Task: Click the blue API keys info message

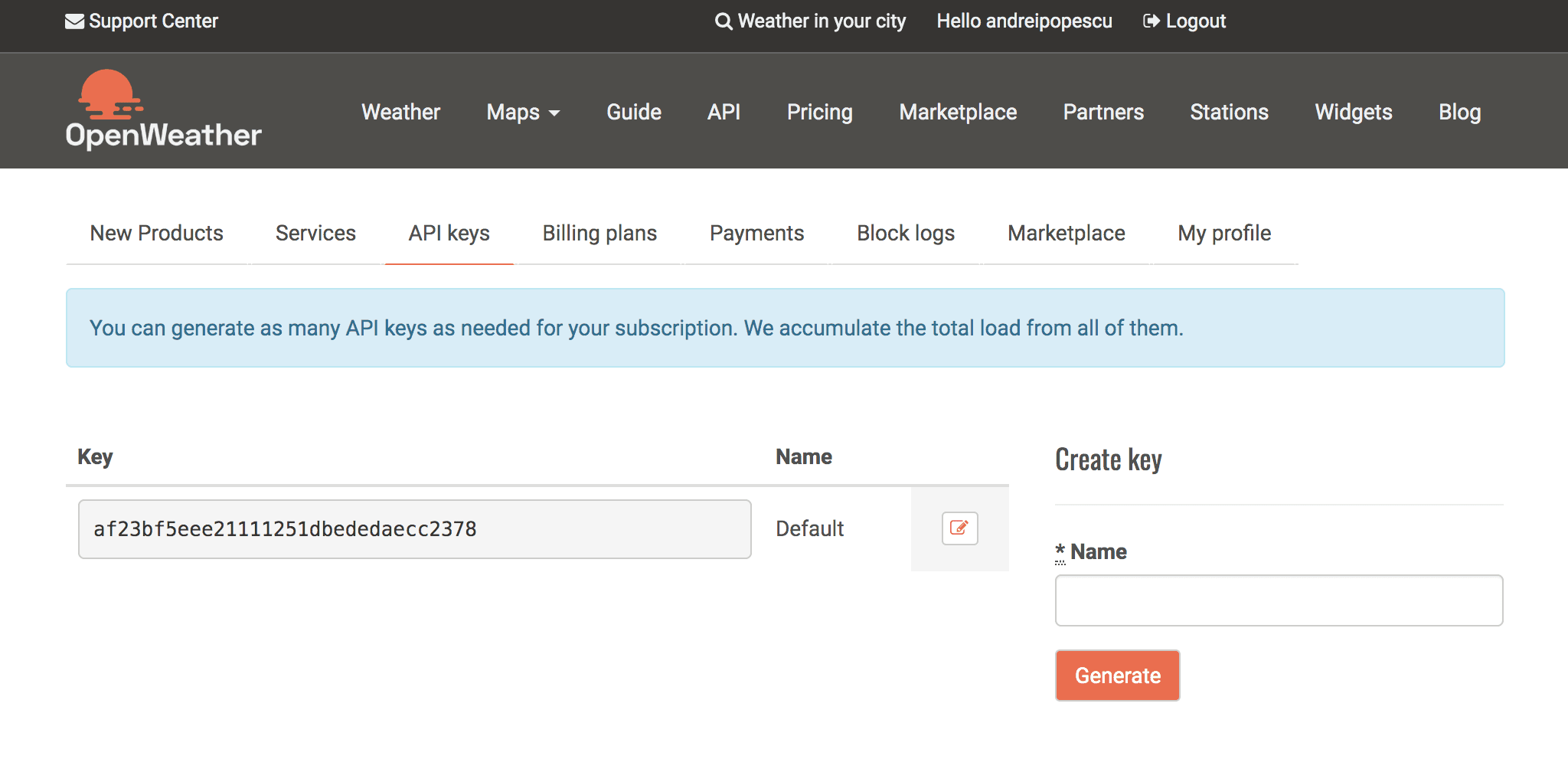Action: 786,328
